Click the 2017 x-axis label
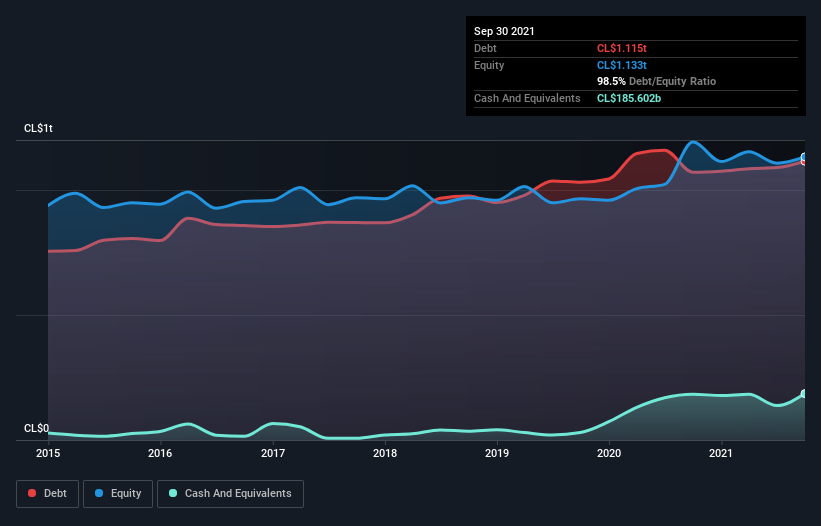The width and height of the screenshot is (821, 526). coord(273,453)
